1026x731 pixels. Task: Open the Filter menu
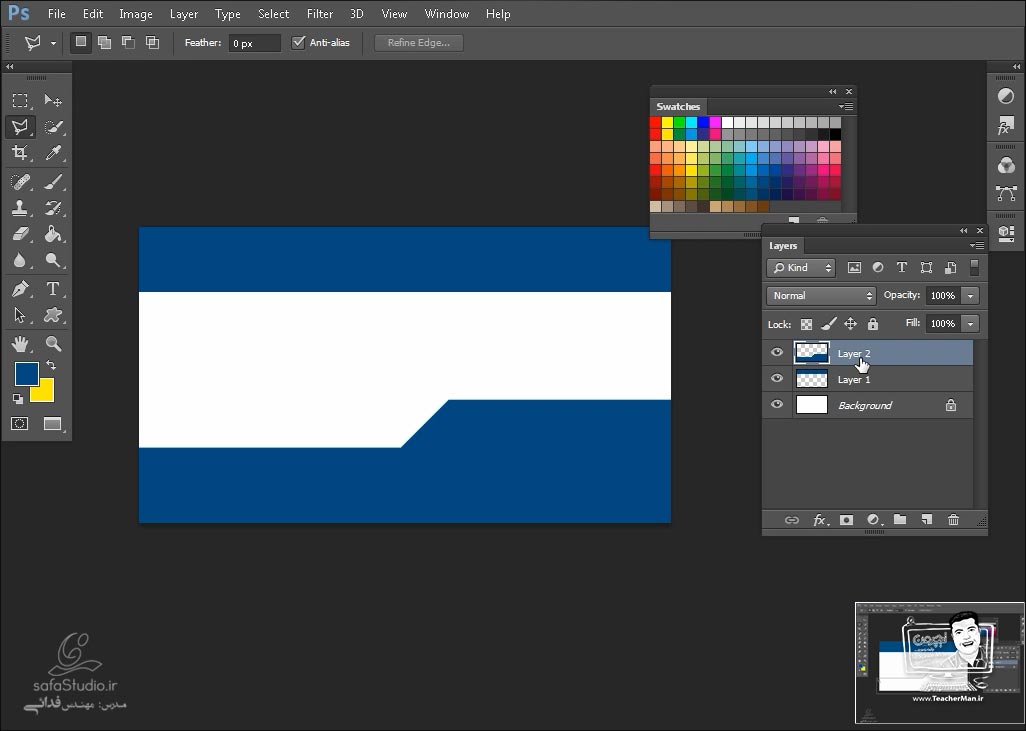tap(320, 14)
